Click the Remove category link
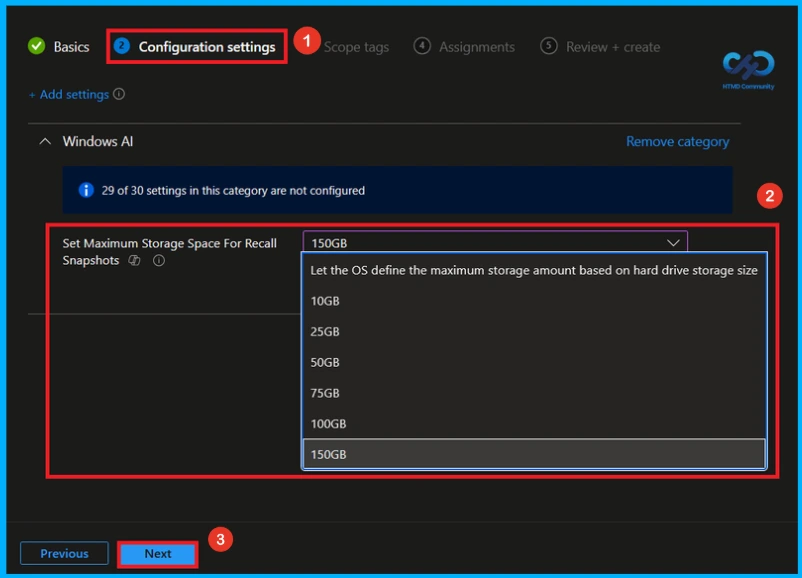Image resolution: width=802 pixels, height=578 pixels. coord(678,141)
